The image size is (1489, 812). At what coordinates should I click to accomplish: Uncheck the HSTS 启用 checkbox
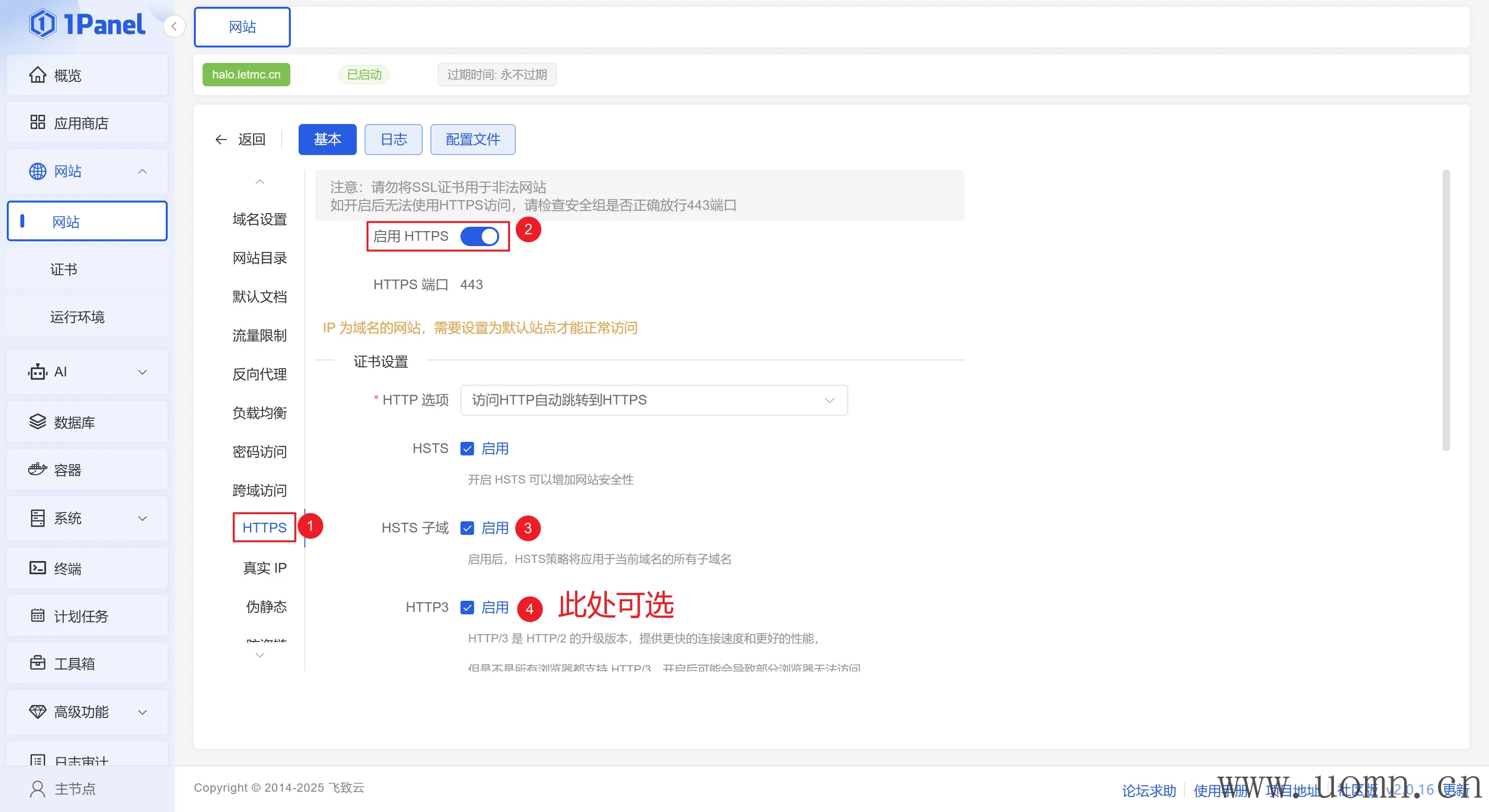[467, 449]
